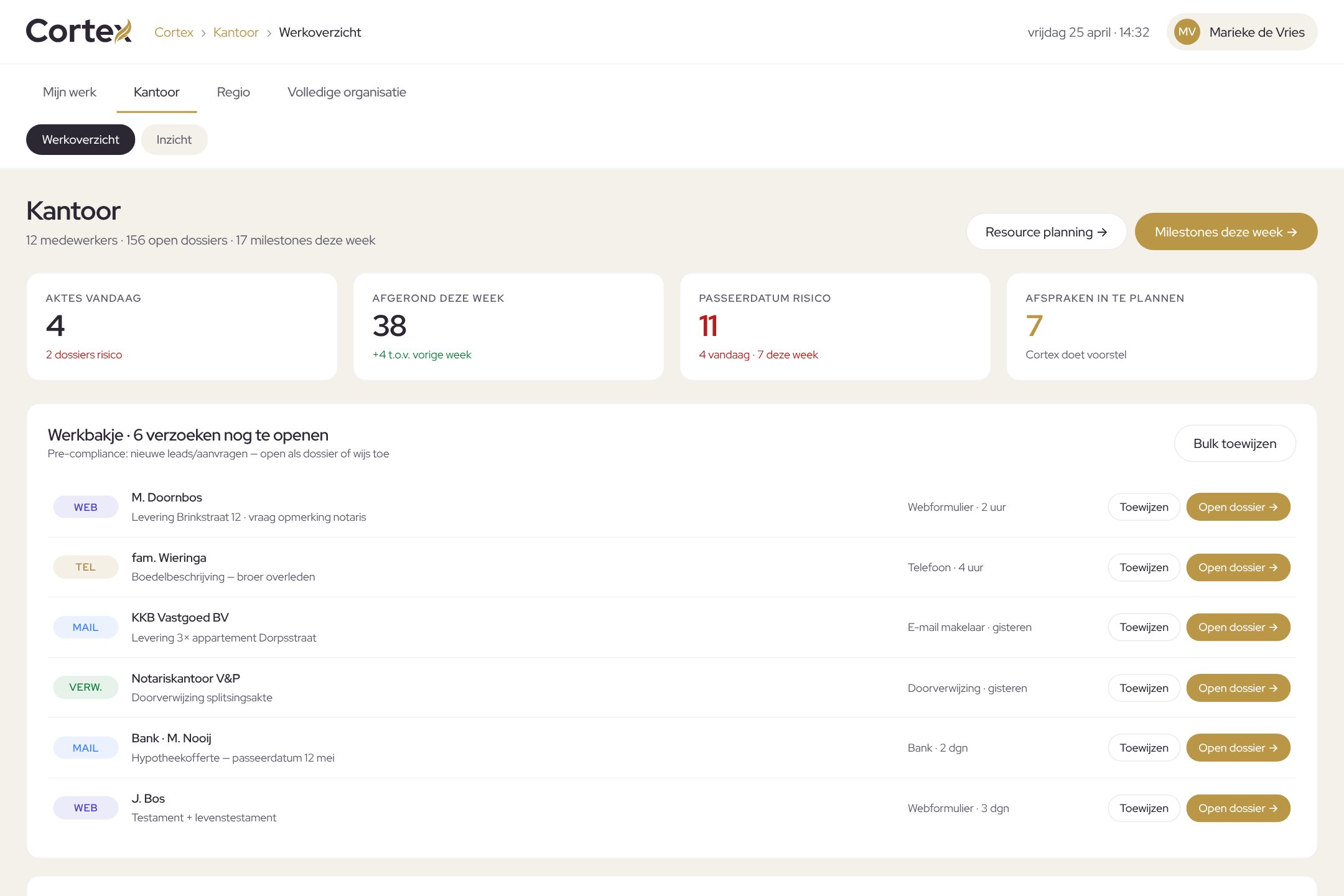Select the TEL badge for fam. Wieringa
The height and width of the screenshot is (896, 1344).
(86, 567)
